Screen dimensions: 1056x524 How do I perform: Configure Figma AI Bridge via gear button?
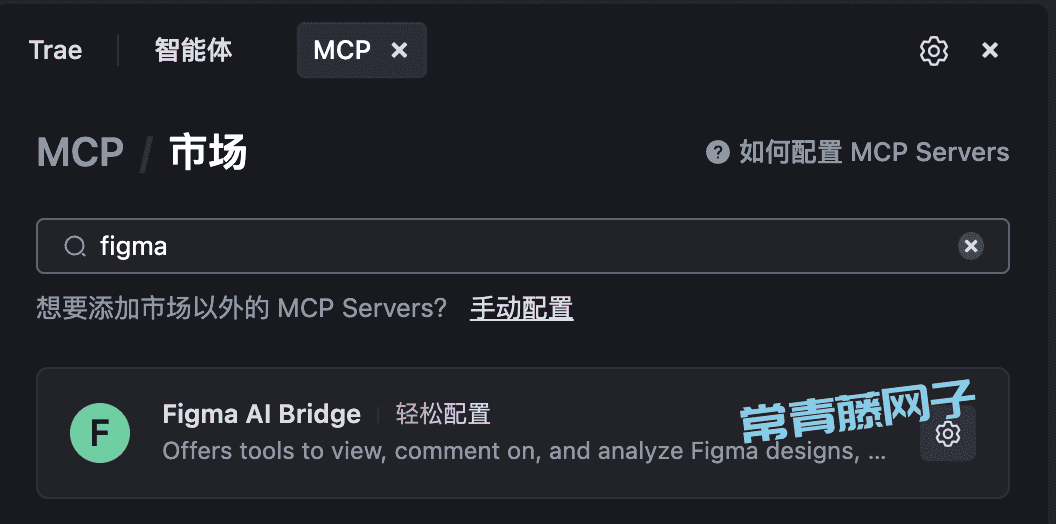(x=948, y=434)
